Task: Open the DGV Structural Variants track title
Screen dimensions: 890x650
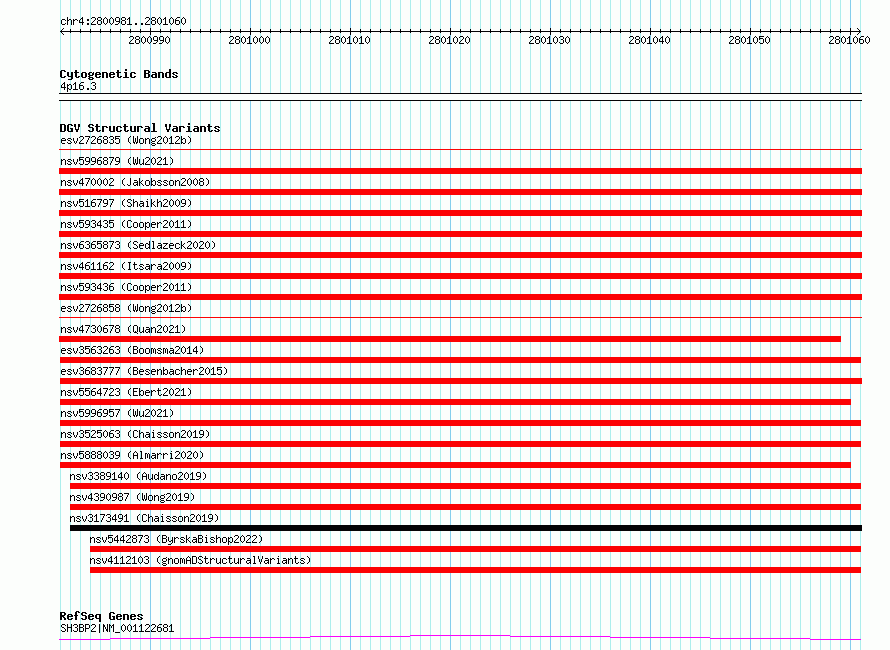Action: (140, 128)
